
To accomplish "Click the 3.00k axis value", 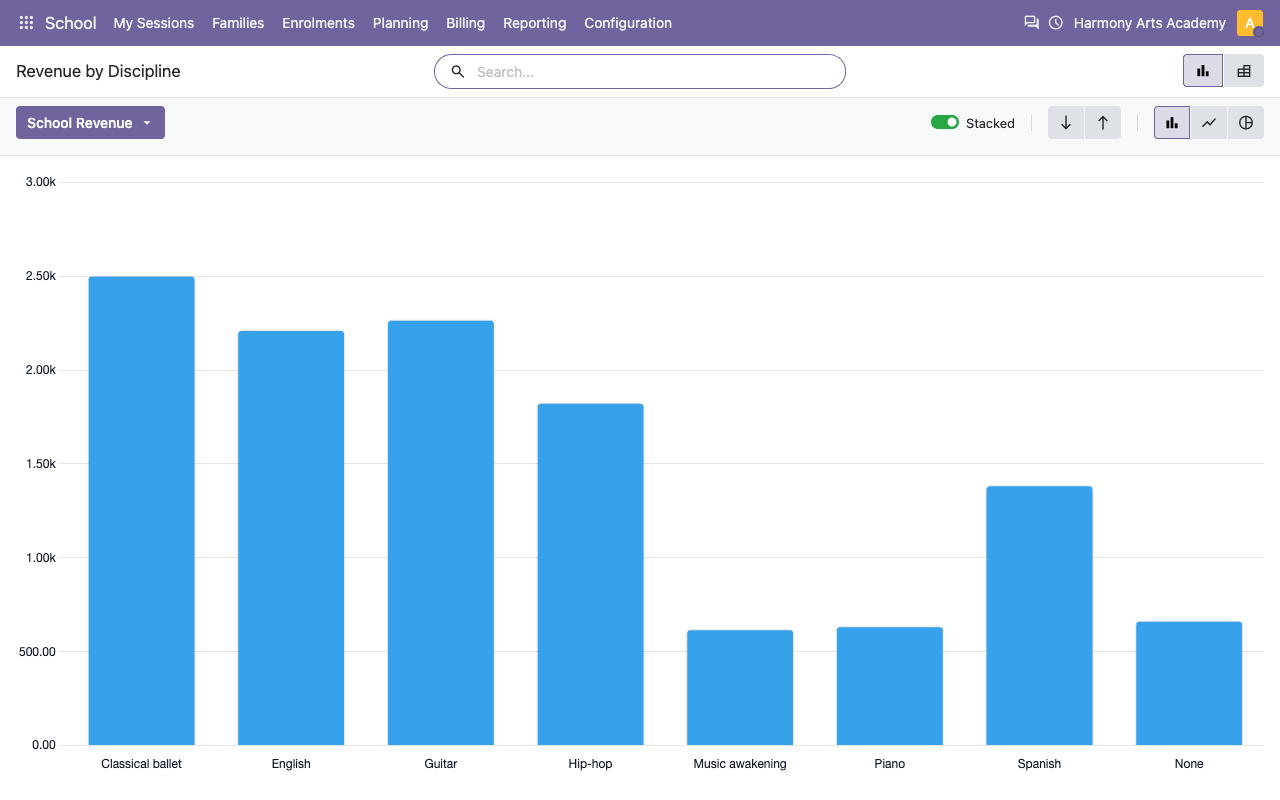I will (40, 182).
